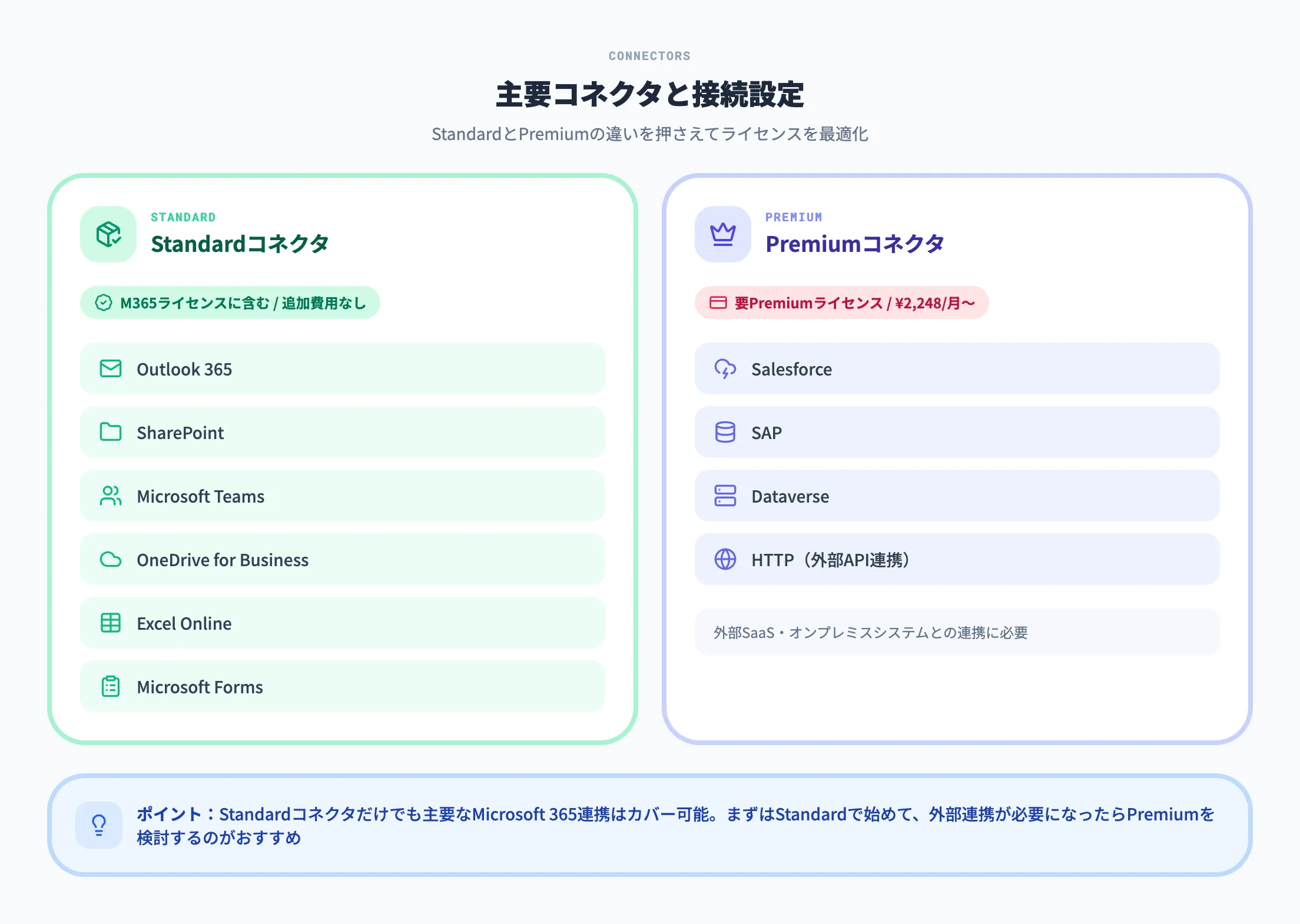Open the Standardコネクタ panel heading
1300x924 pixels.
click(x=240, y=244)
